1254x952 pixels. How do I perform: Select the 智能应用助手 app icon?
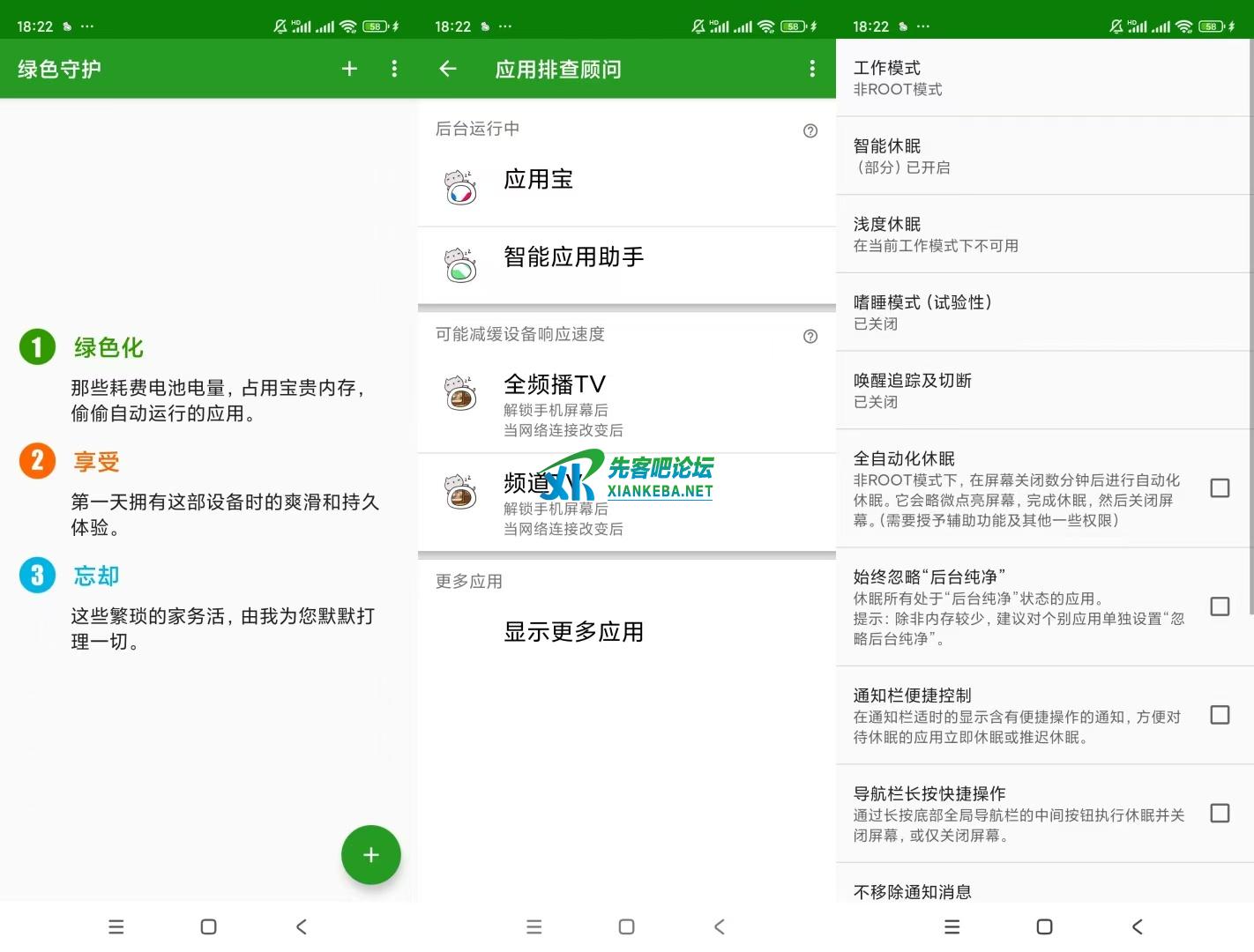click(x=461, y=264)
